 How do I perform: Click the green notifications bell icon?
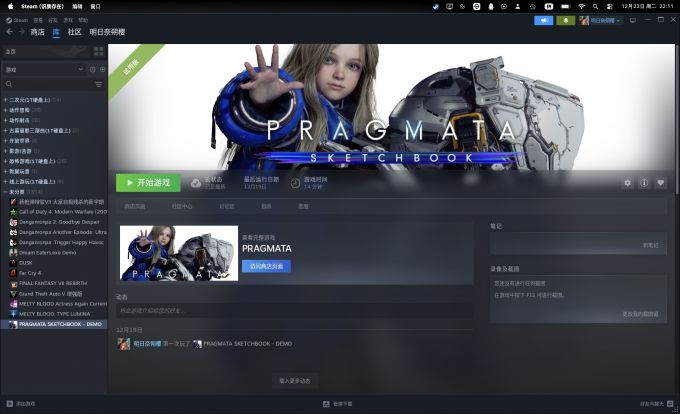(x=566, y=19)
